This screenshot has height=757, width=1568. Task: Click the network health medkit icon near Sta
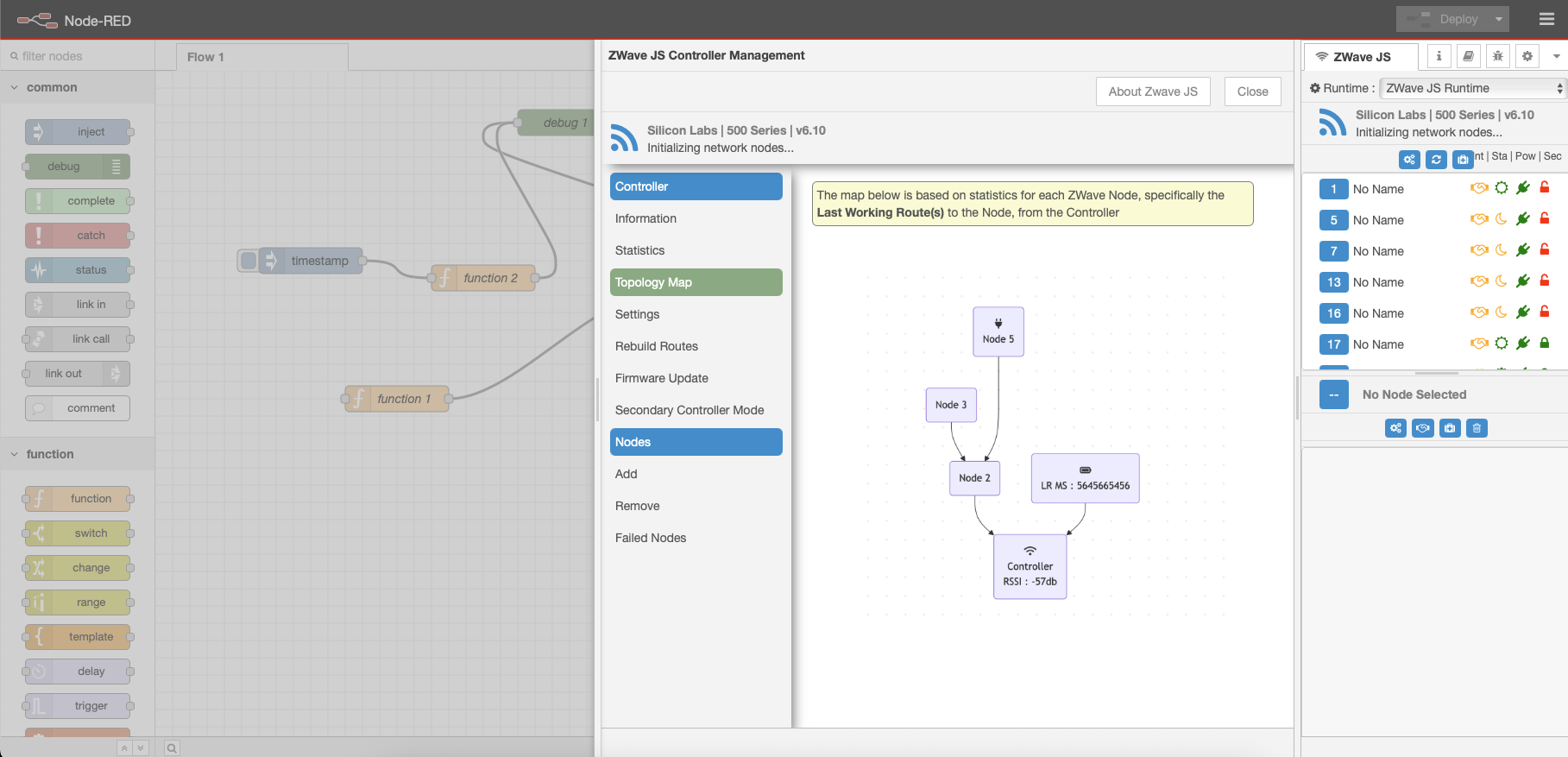pos(1463,160)
